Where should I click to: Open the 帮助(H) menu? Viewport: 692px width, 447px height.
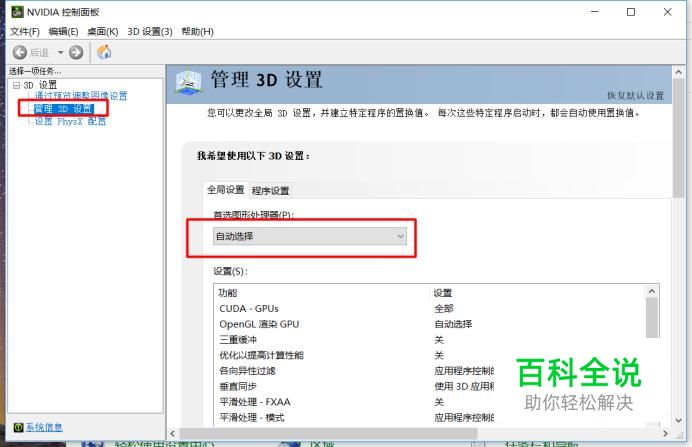pos(198,32)
